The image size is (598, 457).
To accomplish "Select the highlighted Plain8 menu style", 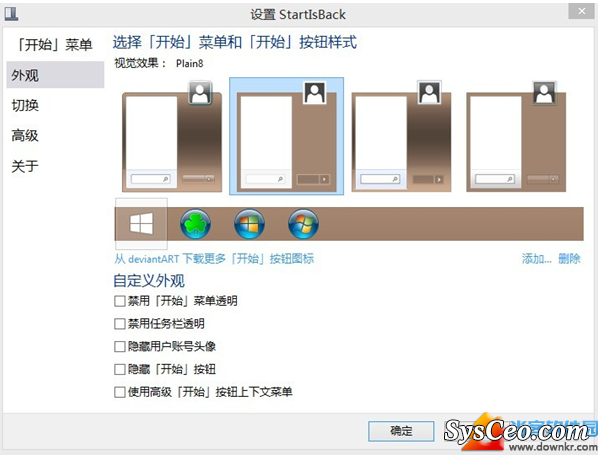I will coord(286,136).
